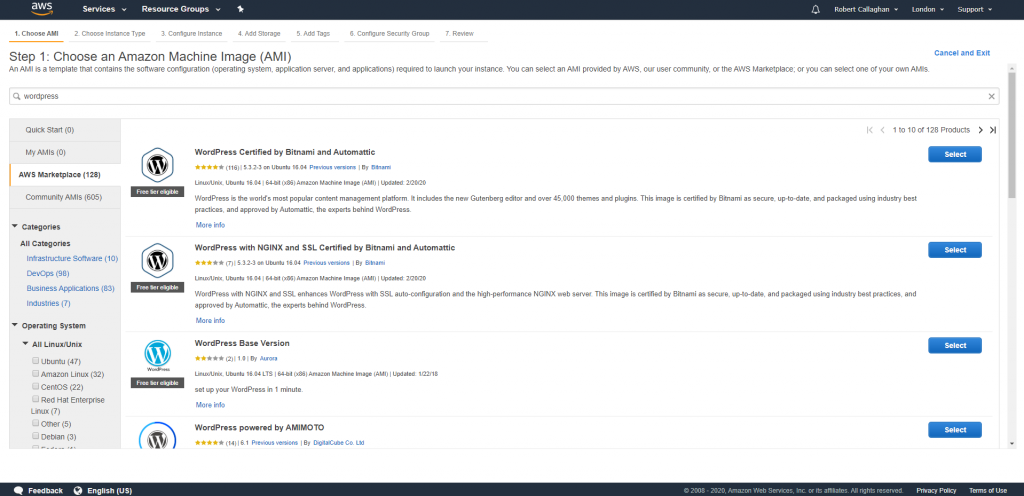Open the Quick Start (0) tab
This screenshot has height=496, width=1024.
65,130
